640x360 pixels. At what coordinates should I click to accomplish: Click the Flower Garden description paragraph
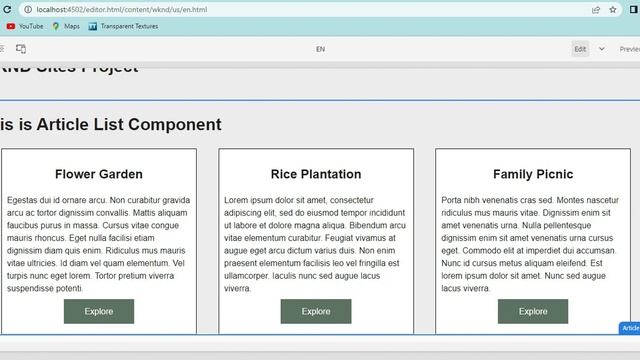[99, 244]
